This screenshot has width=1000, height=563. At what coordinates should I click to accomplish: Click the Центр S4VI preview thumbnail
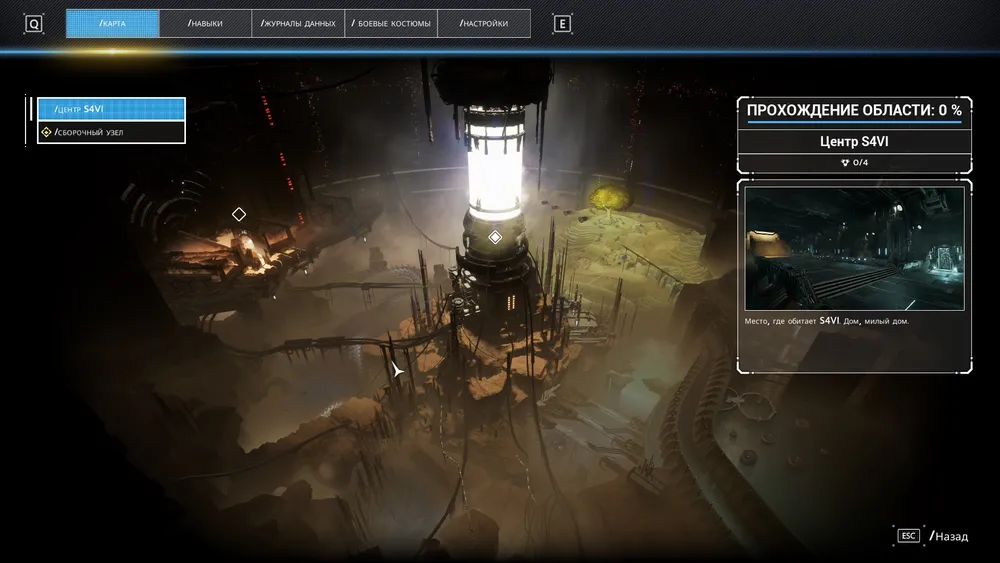point(854,248)
